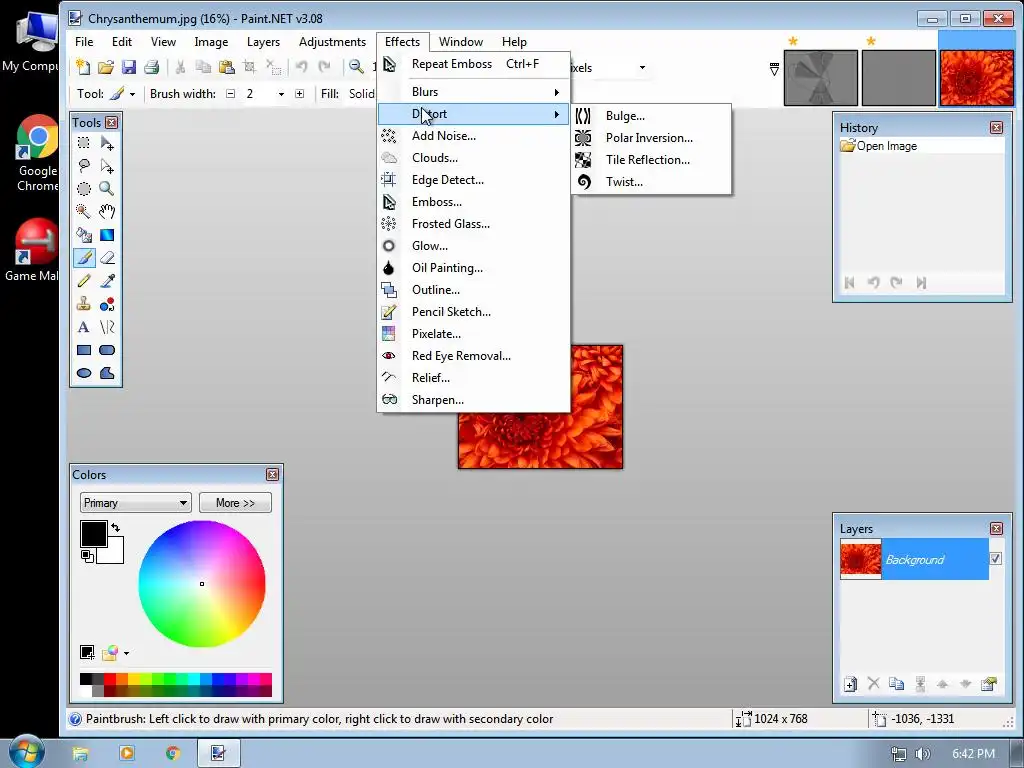The width and height of the screenshot is (1024, 768).
Task: Choose Tile Reflection effect
Action: [651, 160]
